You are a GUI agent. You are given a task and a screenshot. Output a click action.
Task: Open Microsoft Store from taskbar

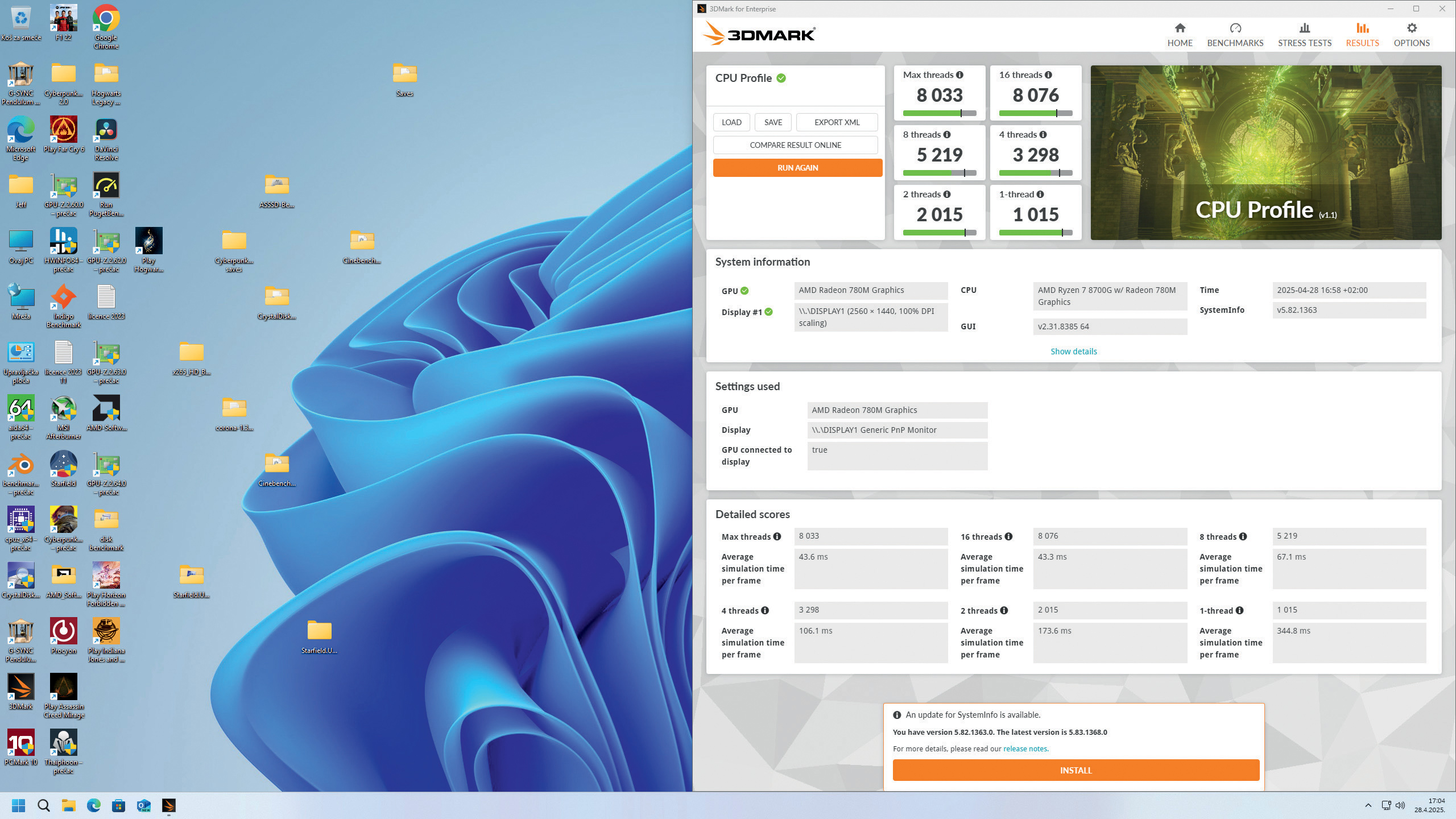pos(118,805)
